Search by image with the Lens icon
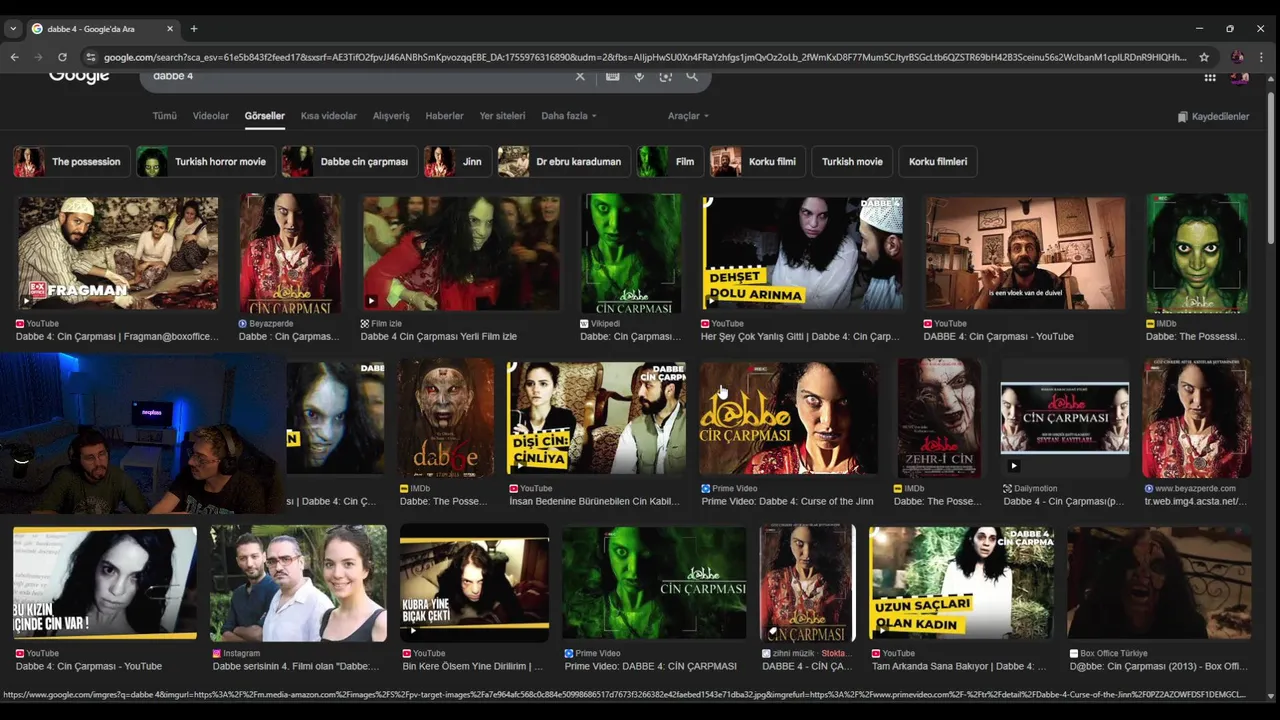The width and height of the screenshot is (1280, 720). (x=665, y=76)
